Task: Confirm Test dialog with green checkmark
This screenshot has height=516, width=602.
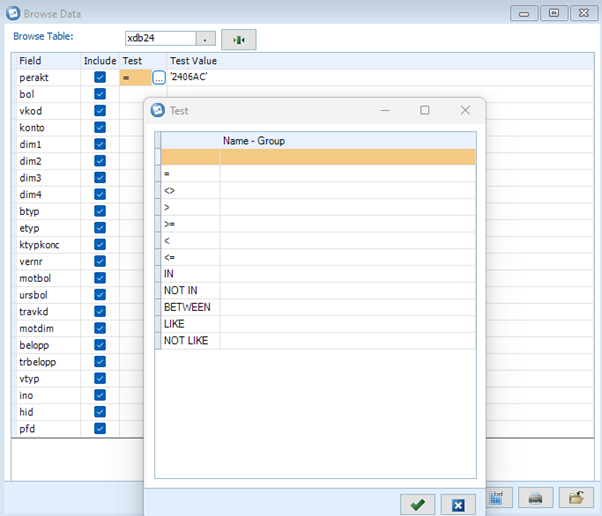Action: click(x=417, y=504)
